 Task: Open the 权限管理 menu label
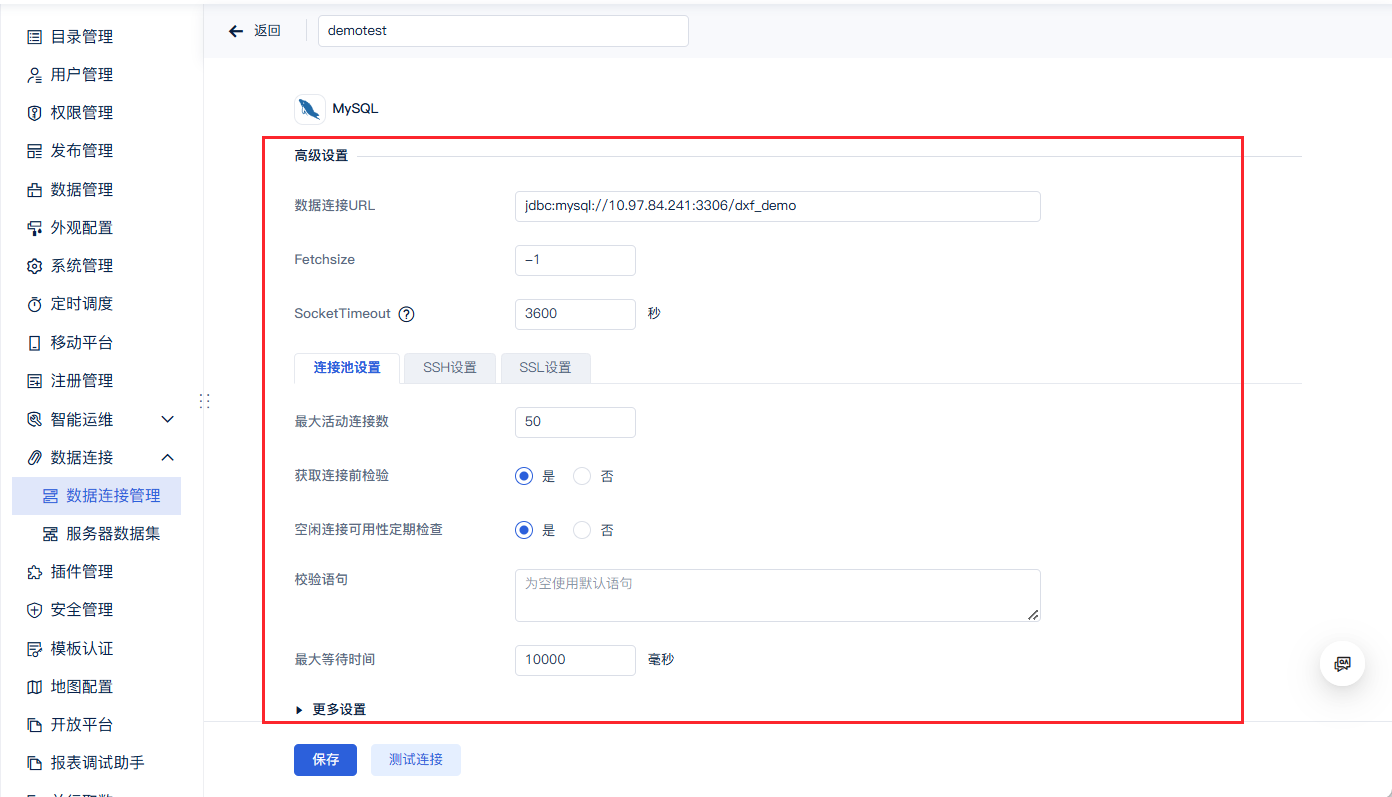82,113
